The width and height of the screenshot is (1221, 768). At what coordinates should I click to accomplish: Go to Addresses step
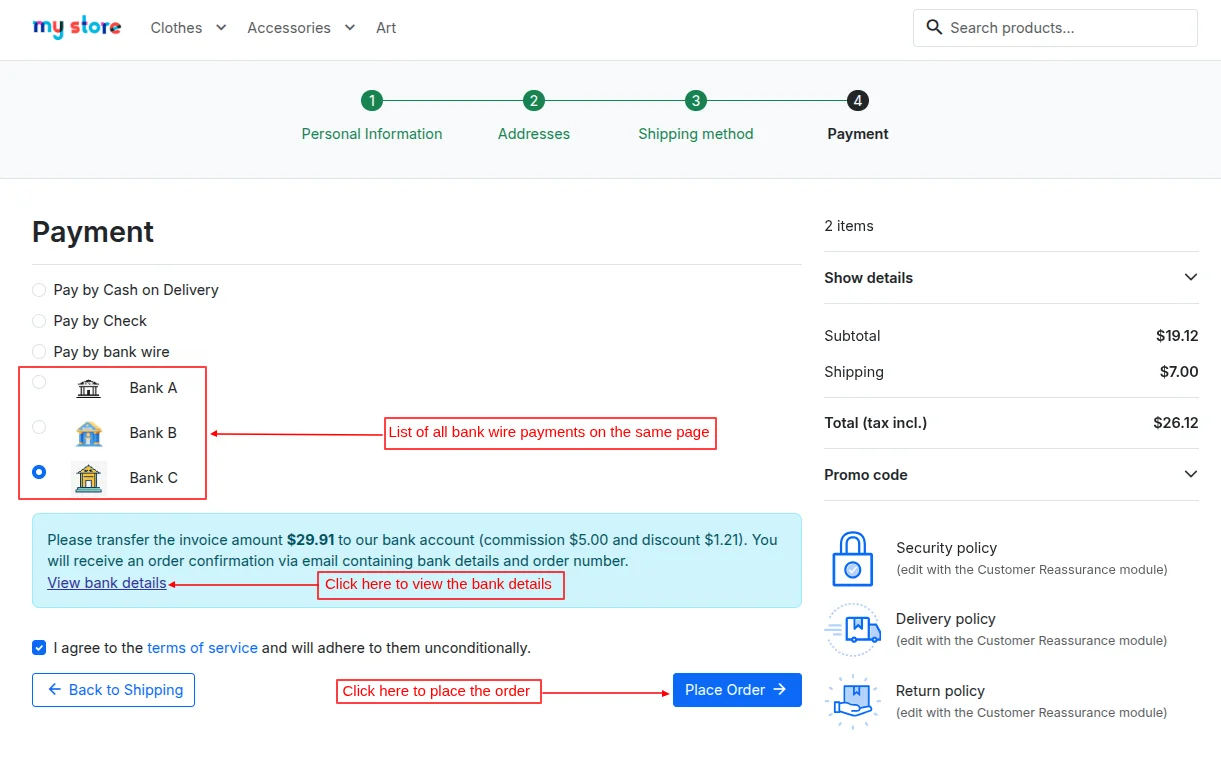[x=534, y=134]
